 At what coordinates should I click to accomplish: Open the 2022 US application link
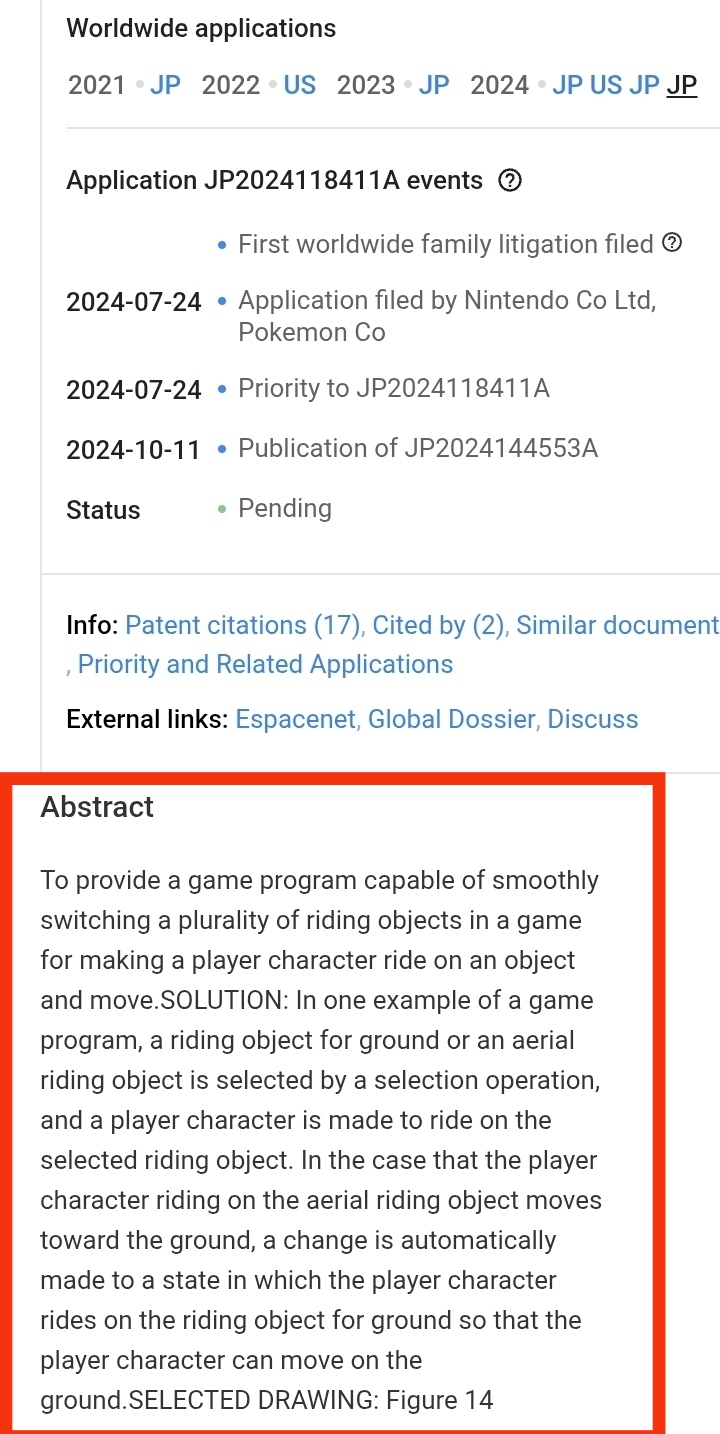click(299, 85)
